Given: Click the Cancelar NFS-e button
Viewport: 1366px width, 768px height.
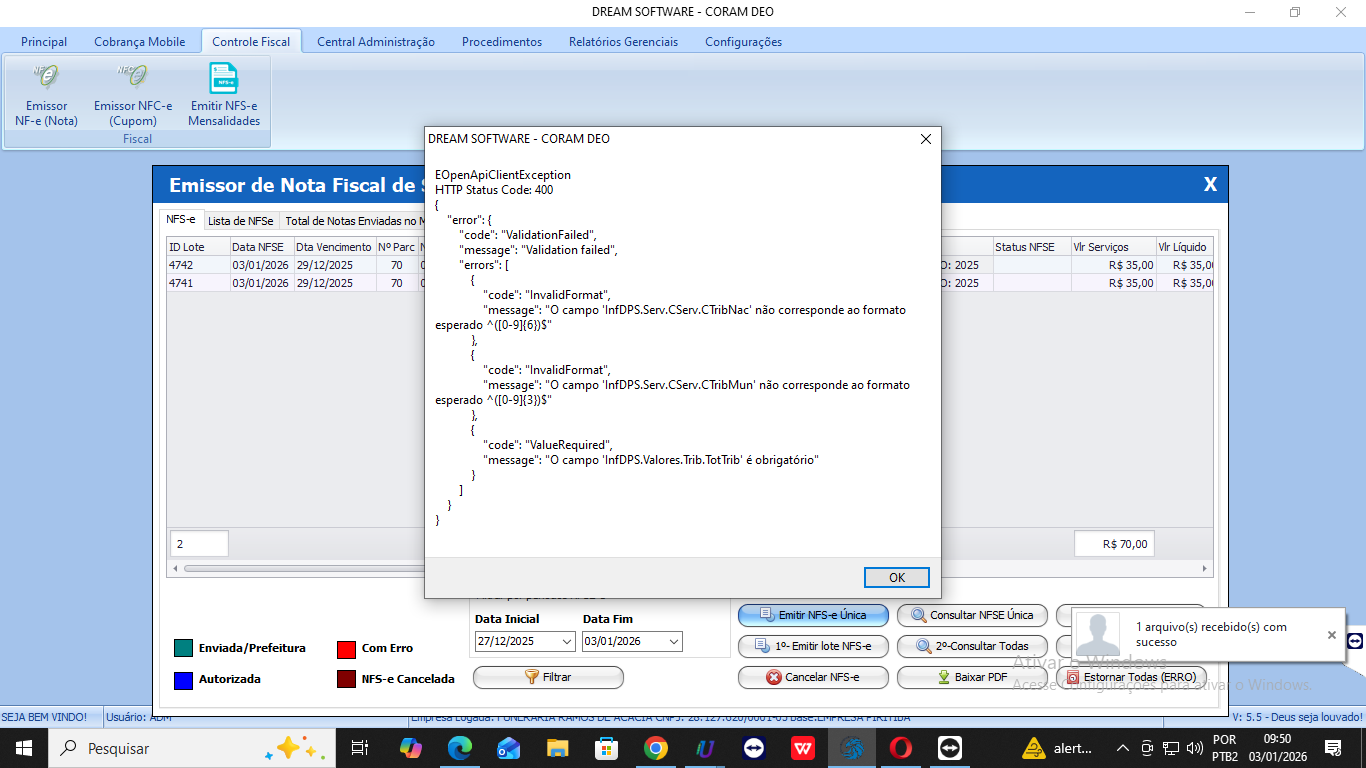Looking at the screenshot, I should tap(812, 677).
